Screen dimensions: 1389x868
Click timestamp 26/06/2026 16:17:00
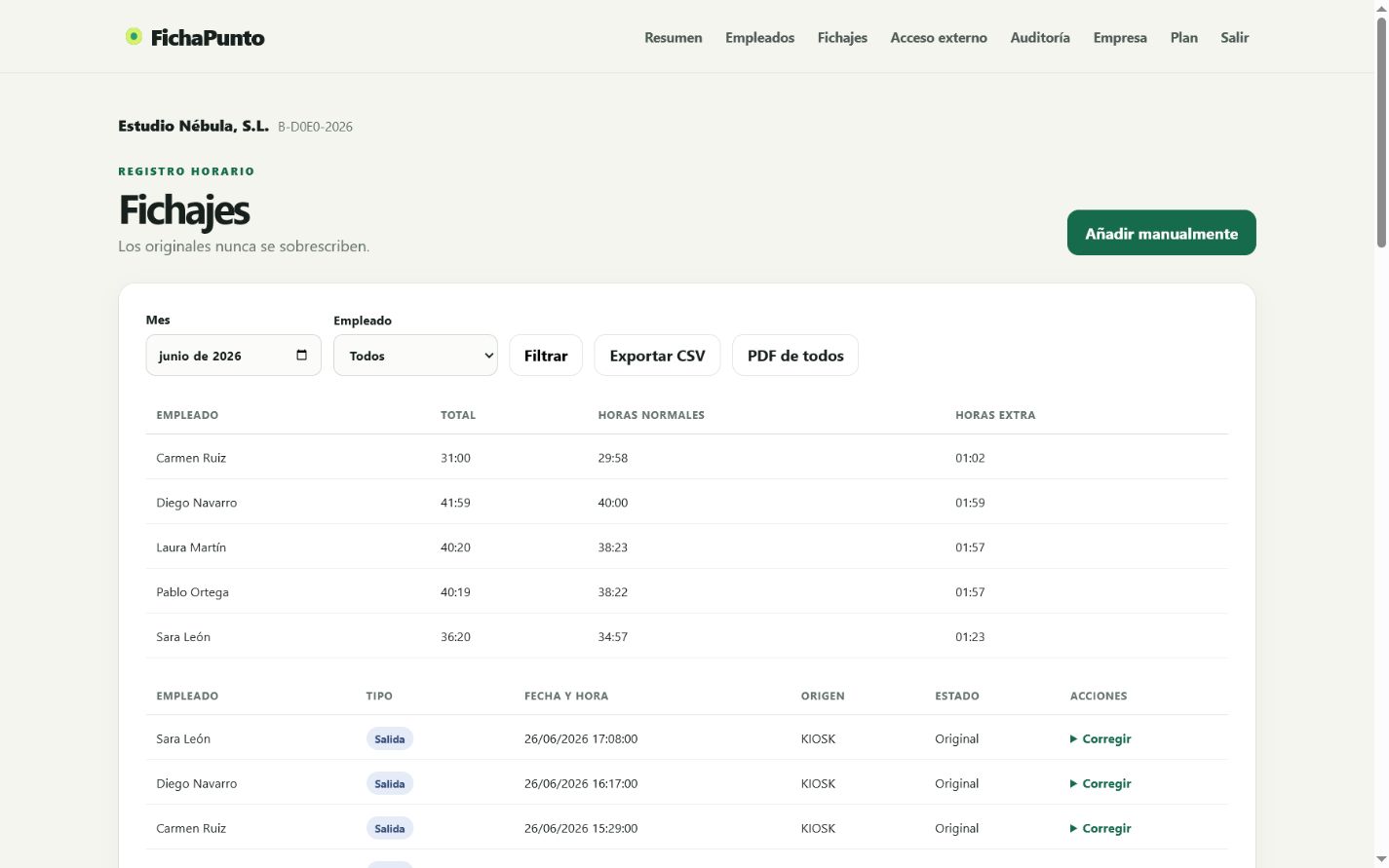[581, 784]
